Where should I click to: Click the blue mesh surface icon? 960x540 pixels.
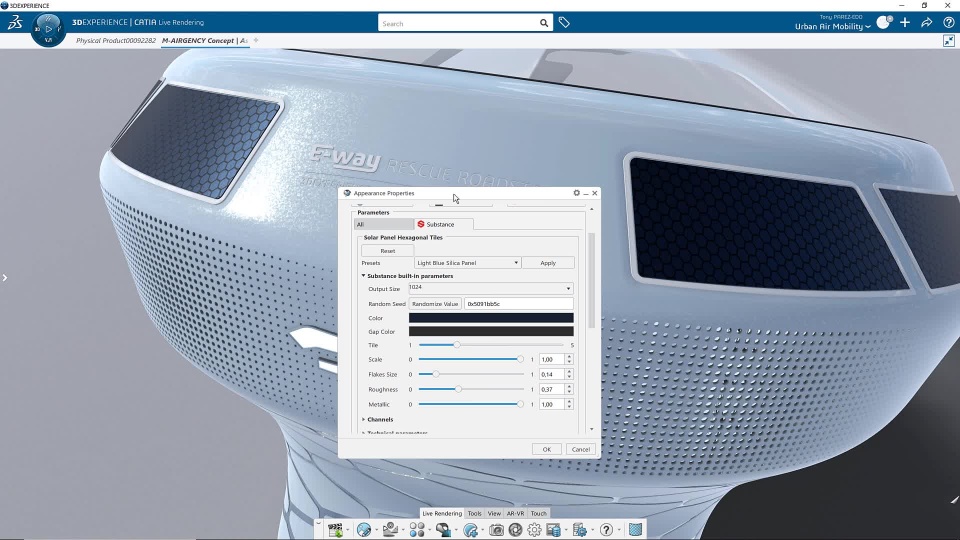coord(635,530)
